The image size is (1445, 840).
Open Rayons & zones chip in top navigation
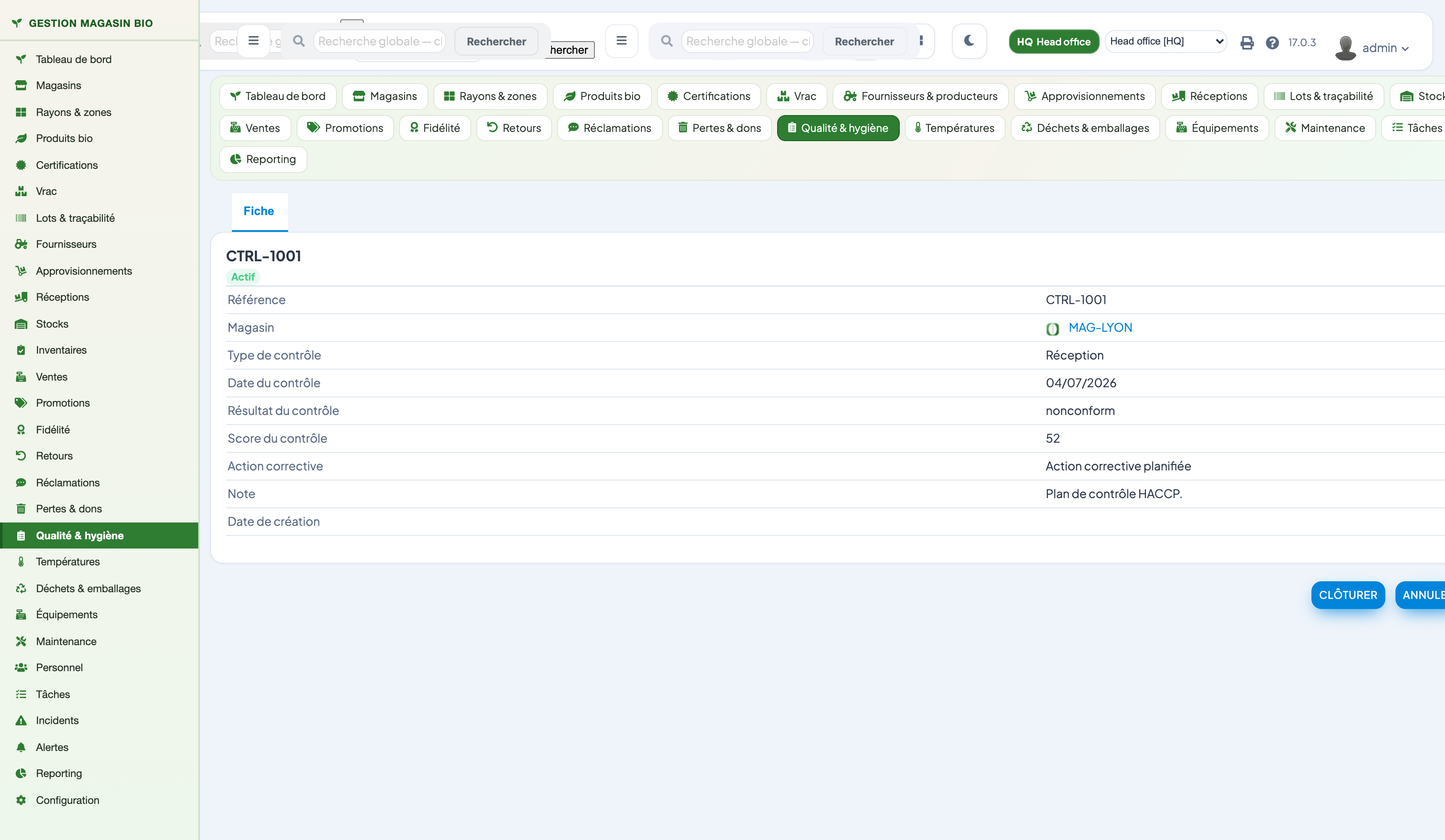[x=490, y=96]
